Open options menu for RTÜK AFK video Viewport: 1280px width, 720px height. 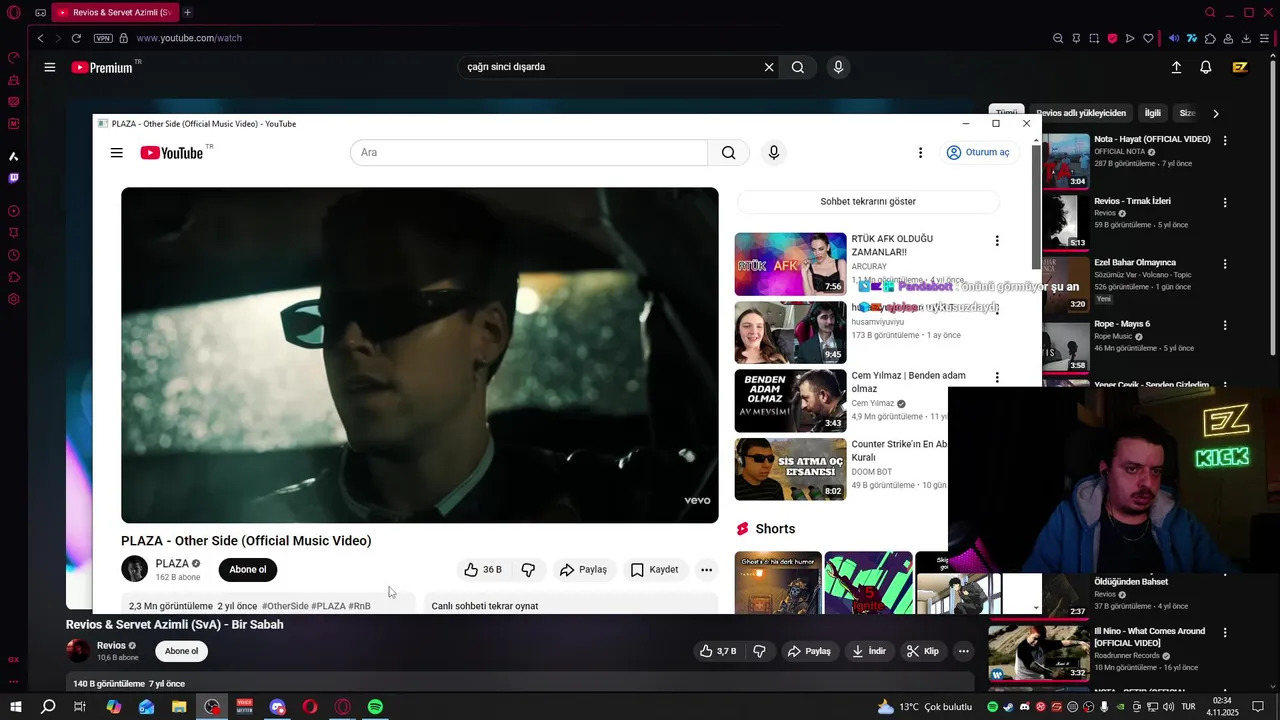coord(996,241)
